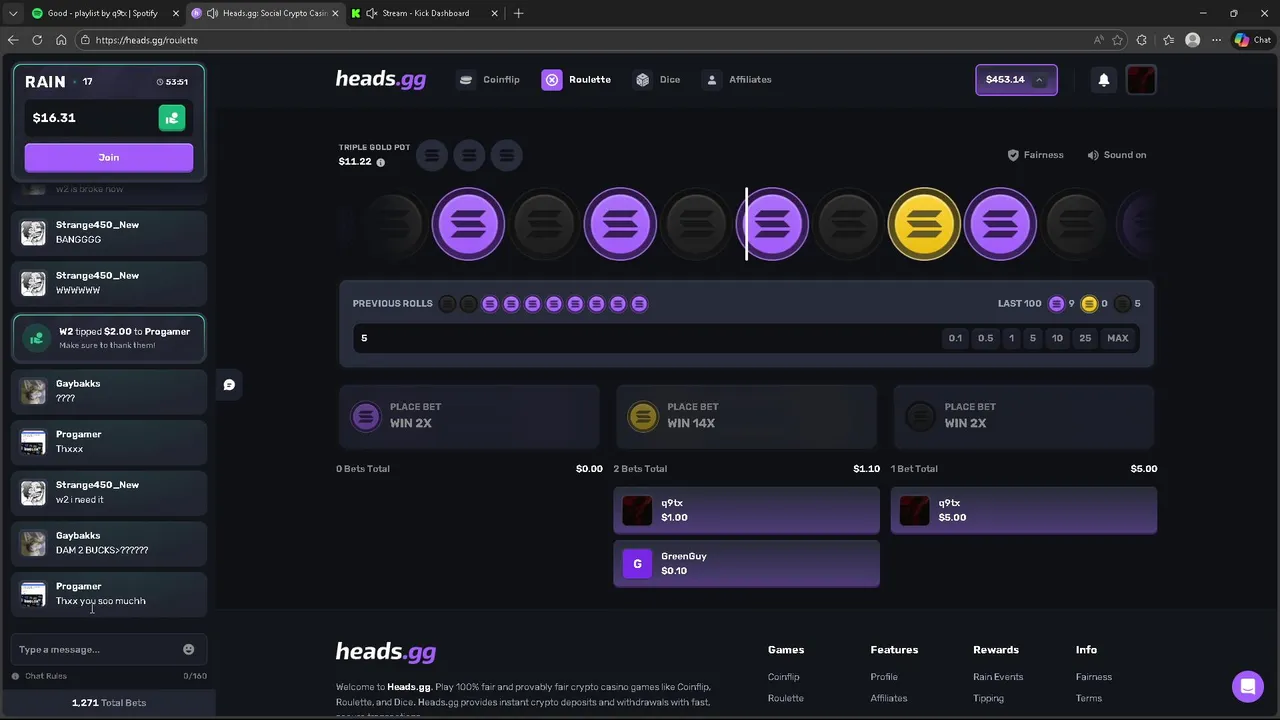Click q9tx $5.00 black bet entry

1023,510
